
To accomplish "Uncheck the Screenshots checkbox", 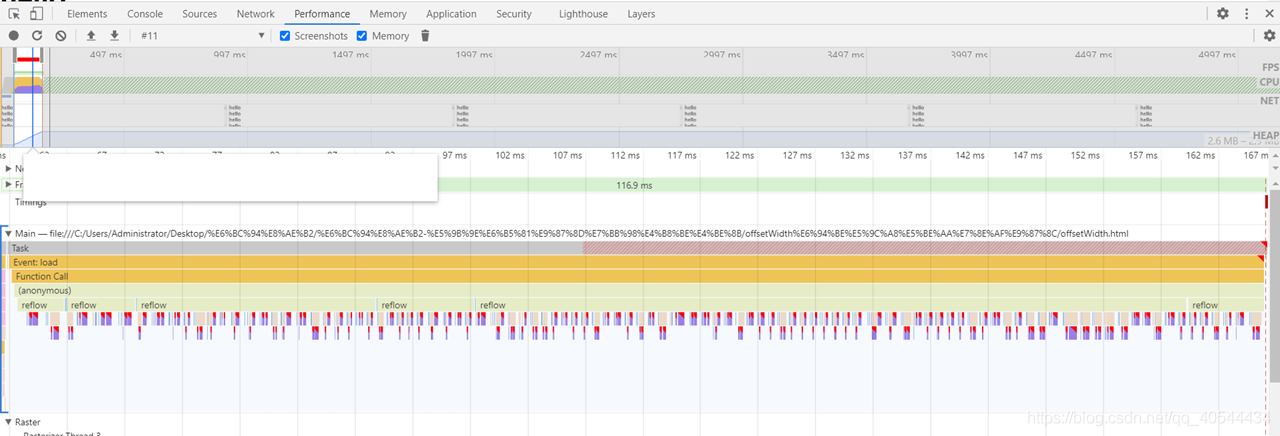I will click(x=285, y=36).
